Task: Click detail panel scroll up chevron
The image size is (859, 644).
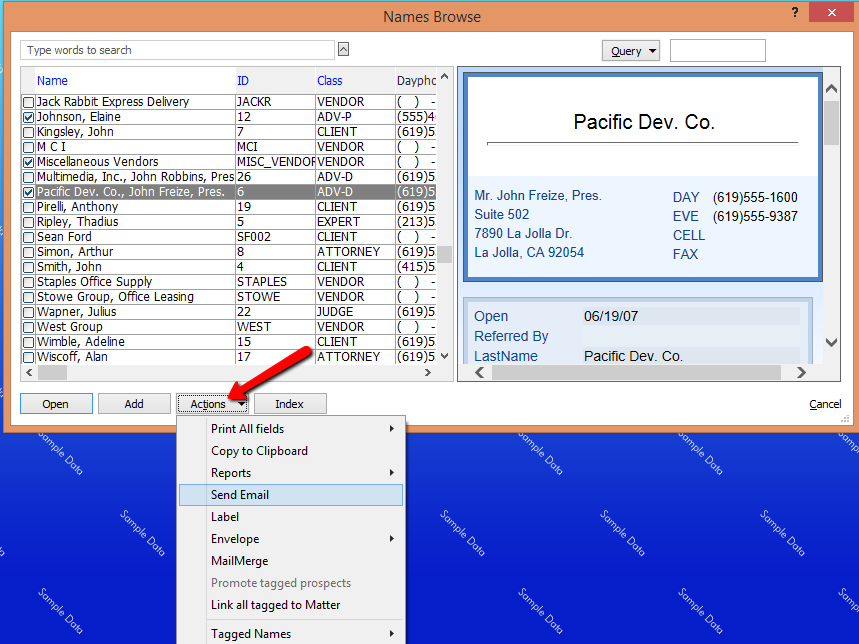Action: click(x=832, y=89)
